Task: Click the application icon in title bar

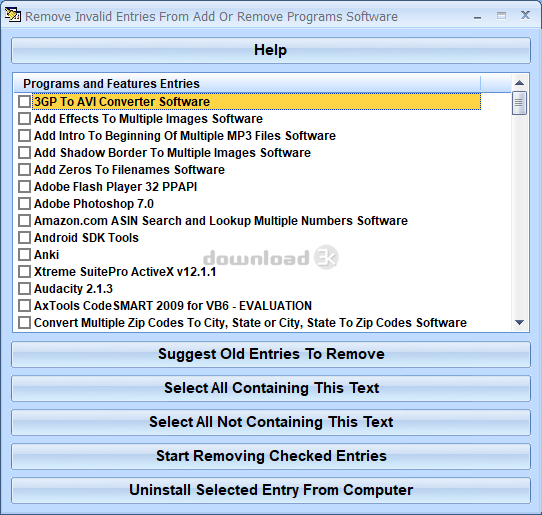Action: [12, 15]
